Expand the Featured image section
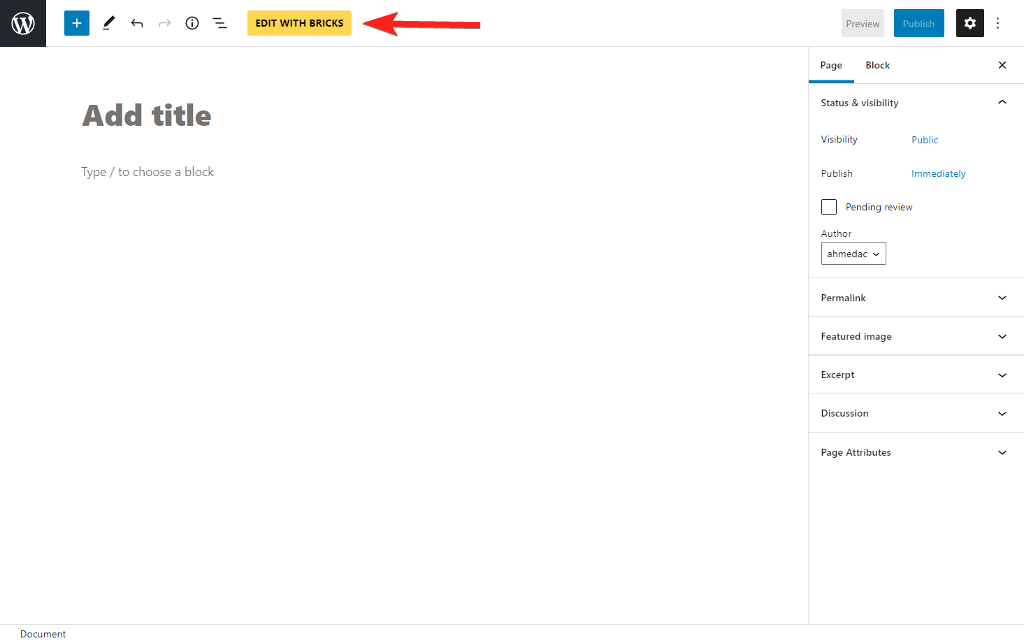This screenshot has height=643, width=1024. (915, 337)
